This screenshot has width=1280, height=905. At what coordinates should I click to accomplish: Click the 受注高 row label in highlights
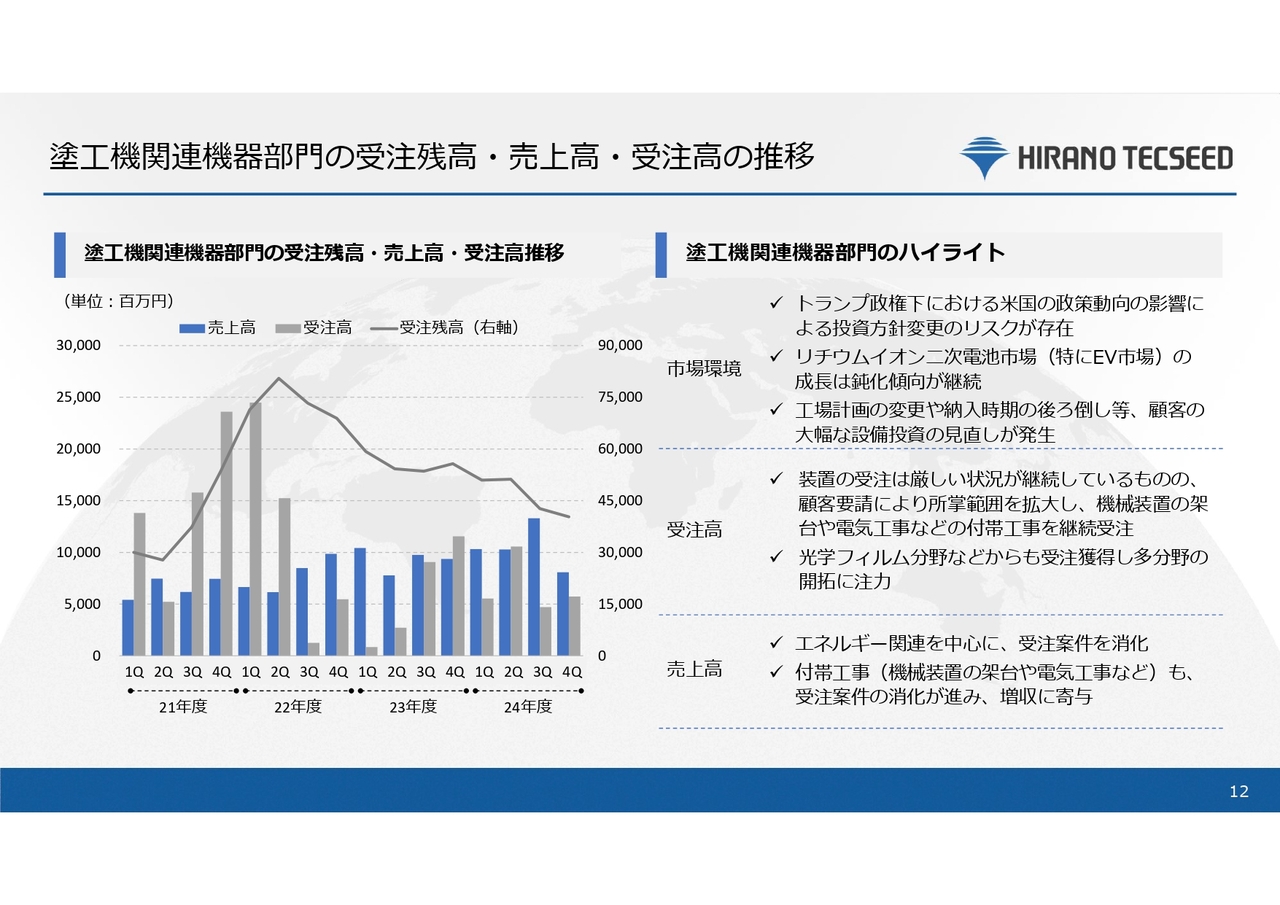click(x=695, y=530)
